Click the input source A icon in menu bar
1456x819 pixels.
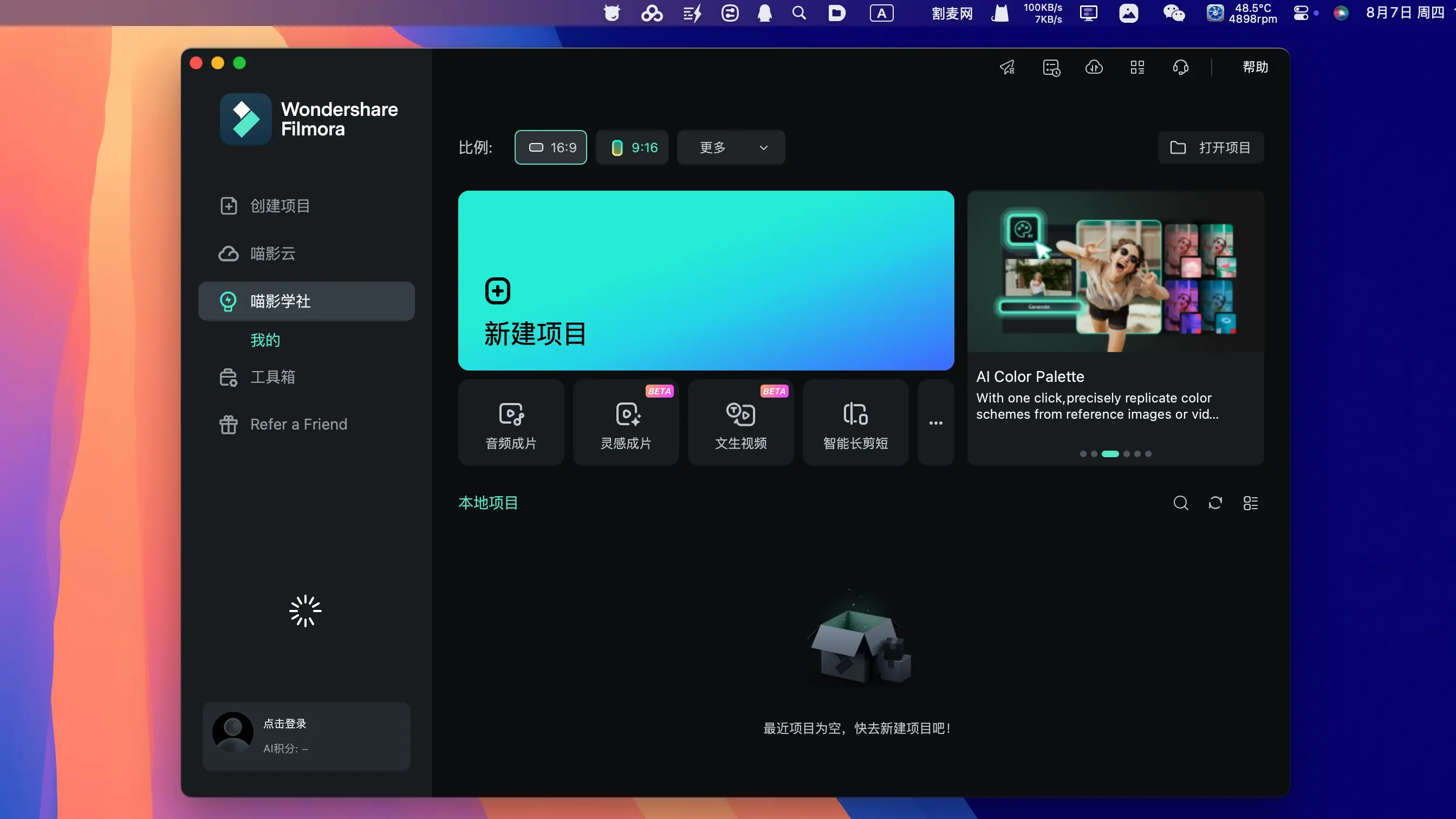tap(881, 12)
